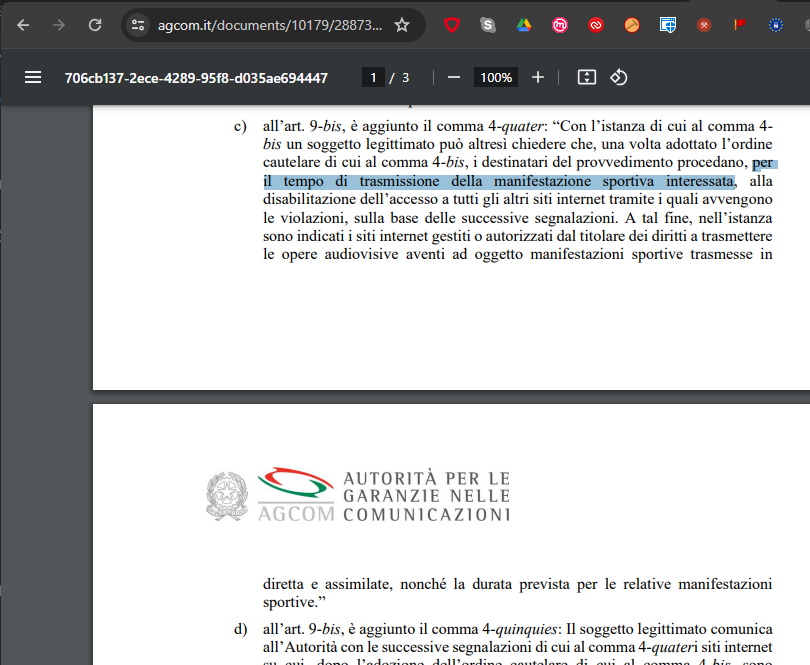Reload the agcom.it PDF page
The height and width of the screenshot is (665, 810).
click(x=95, y=25)
